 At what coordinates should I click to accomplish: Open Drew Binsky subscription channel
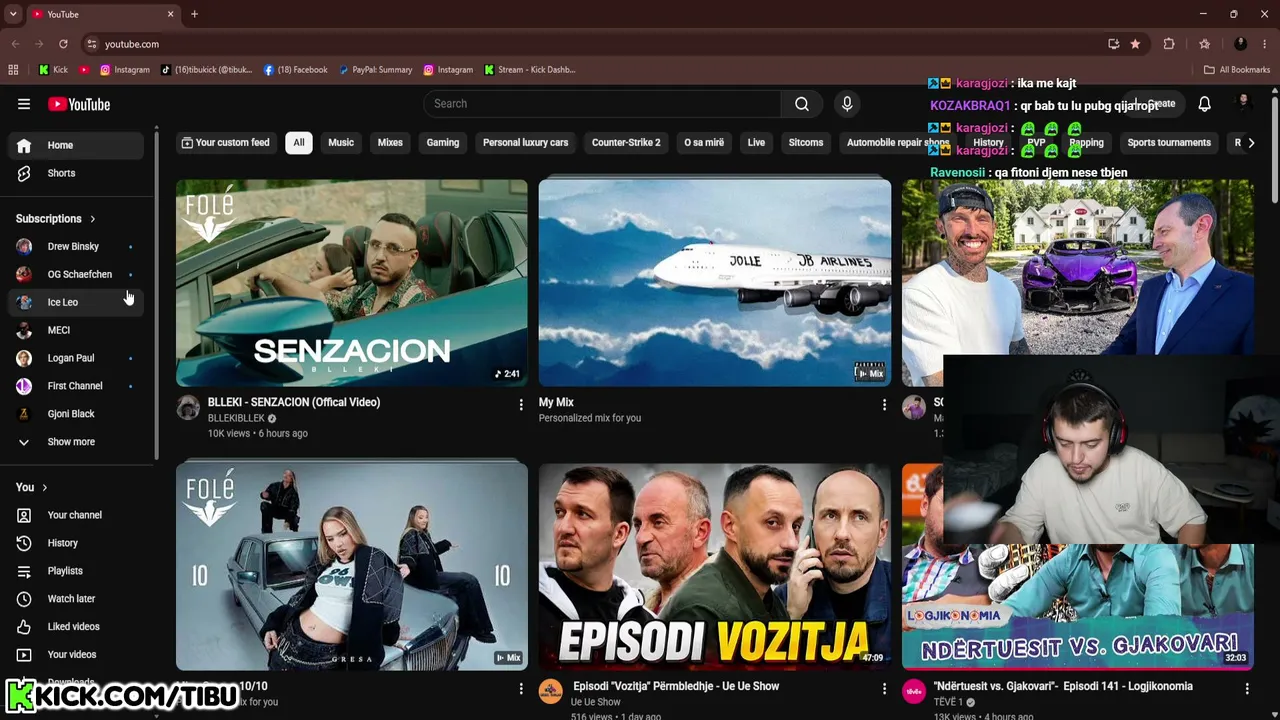click(76, 246)
